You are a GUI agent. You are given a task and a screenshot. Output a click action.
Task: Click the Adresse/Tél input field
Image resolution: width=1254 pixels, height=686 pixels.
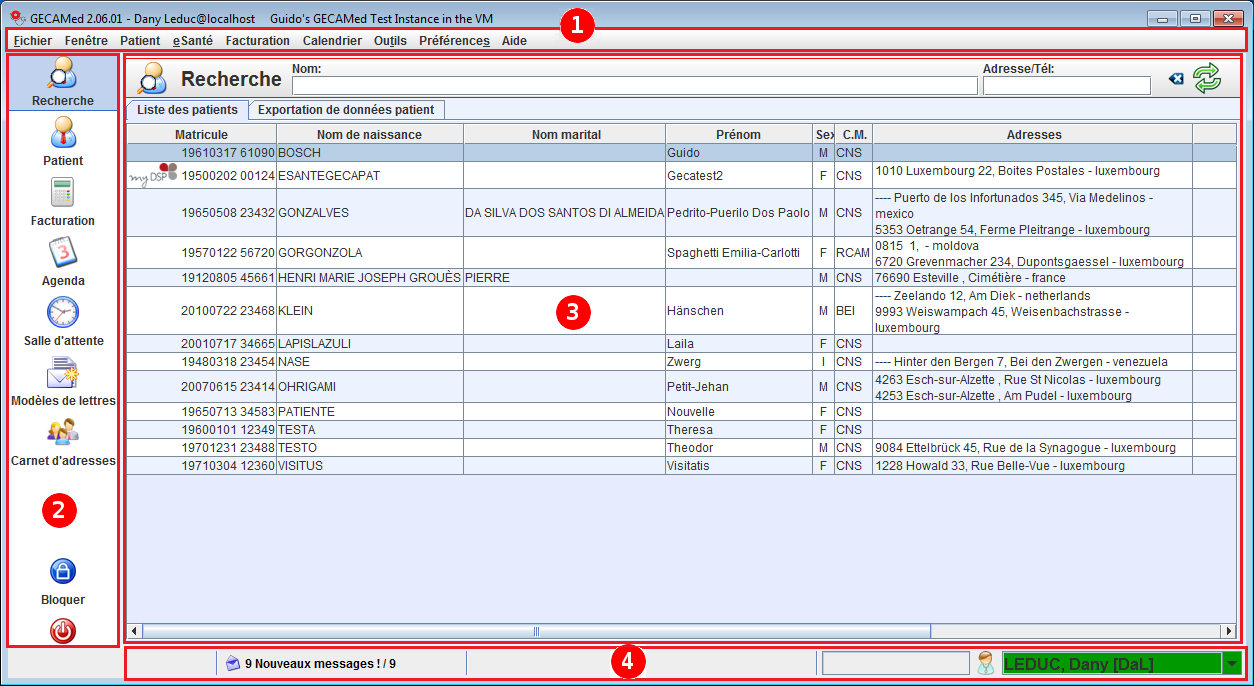[x=1066, y=86]
